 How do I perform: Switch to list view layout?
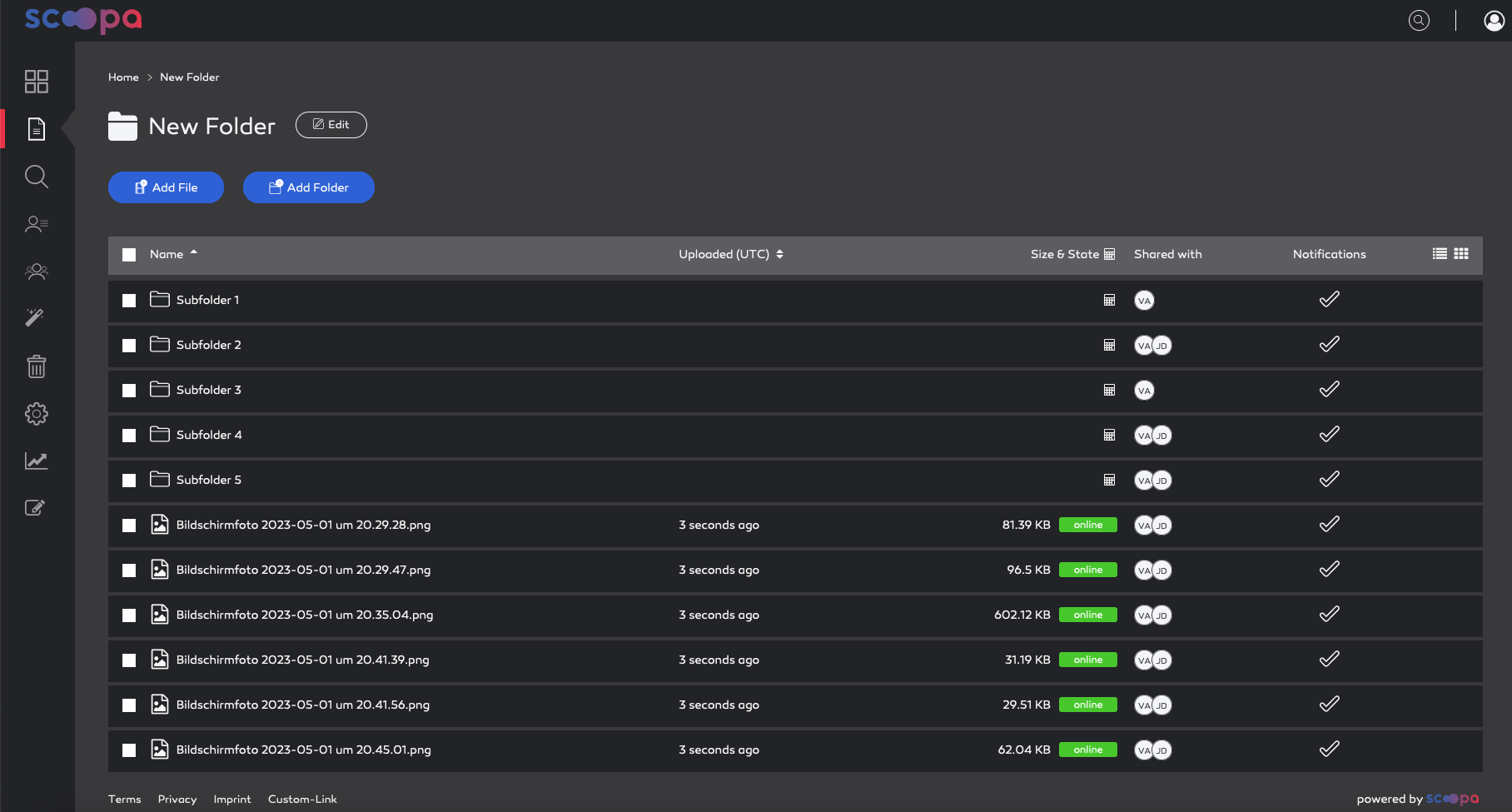1440,254
